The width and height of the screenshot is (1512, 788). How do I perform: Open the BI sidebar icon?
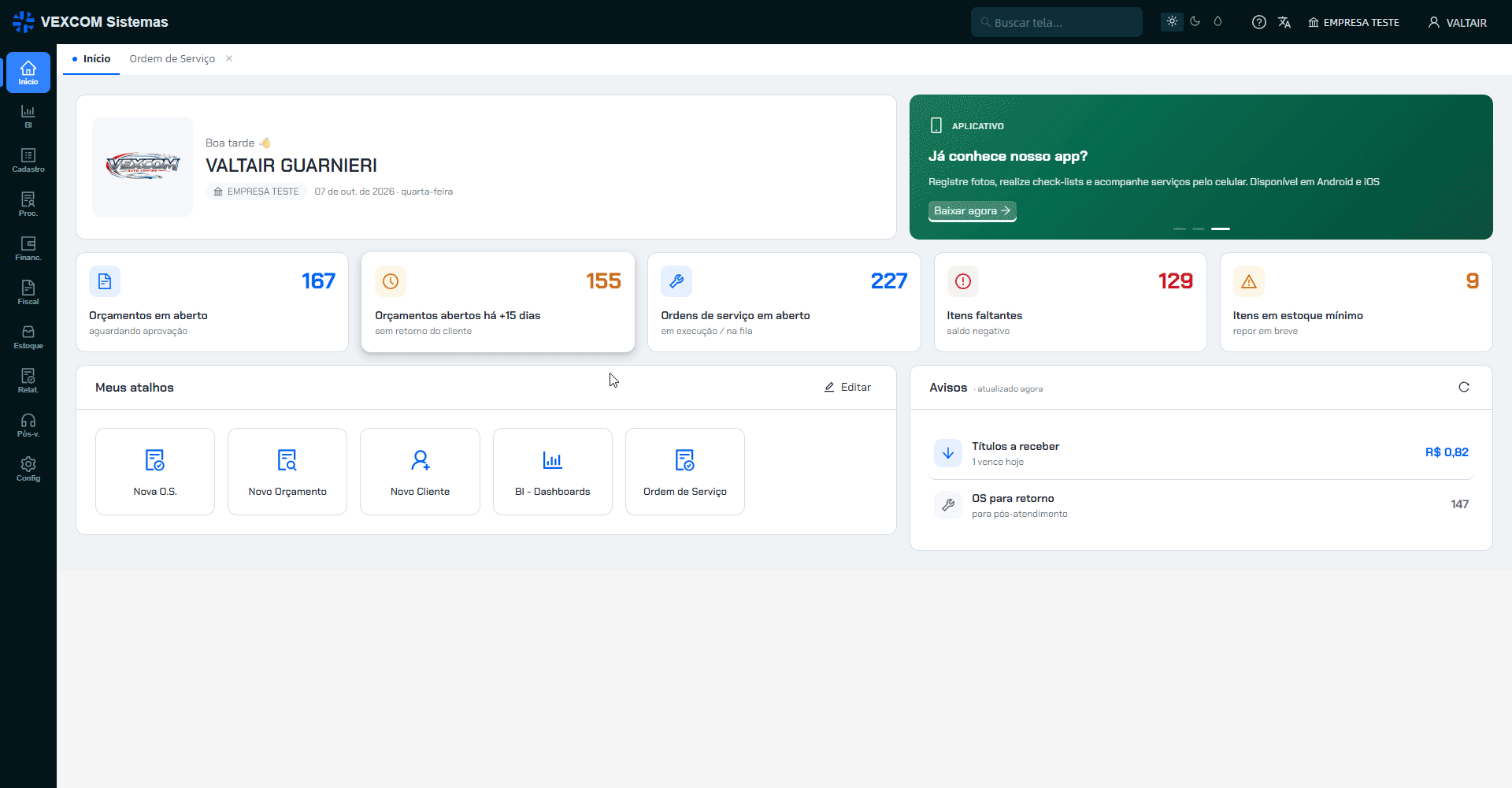pos(28,117)
